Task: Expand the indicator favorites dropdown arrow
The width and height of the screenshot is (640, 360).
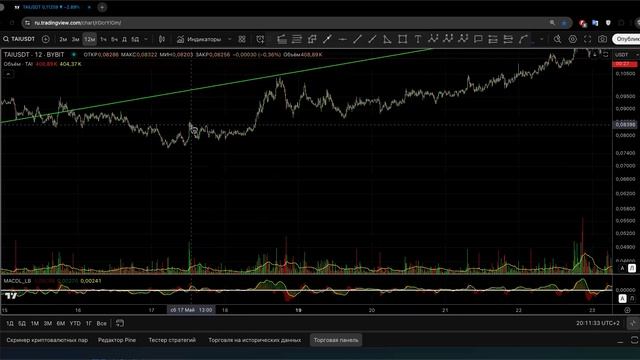Action: pyautogui.click(x=229, y=39)
